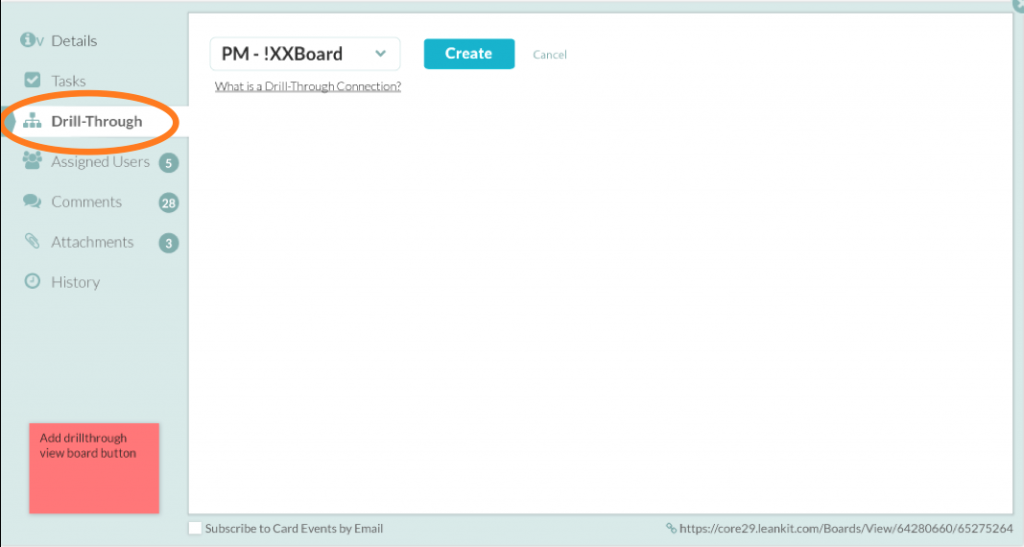Image resolution: width=1024 pixels, height=547 pixels.
Task: Click the Comments speech bubble icon
Action: click(32, 201)
